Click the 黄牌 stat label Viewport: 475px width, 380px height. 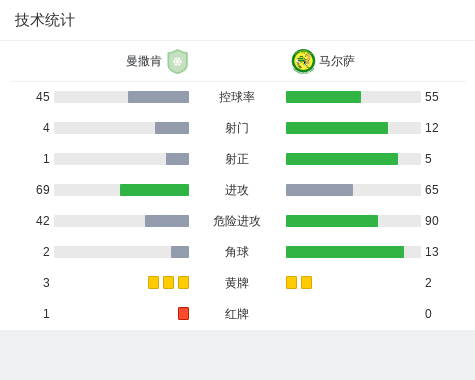pos(237,283)
